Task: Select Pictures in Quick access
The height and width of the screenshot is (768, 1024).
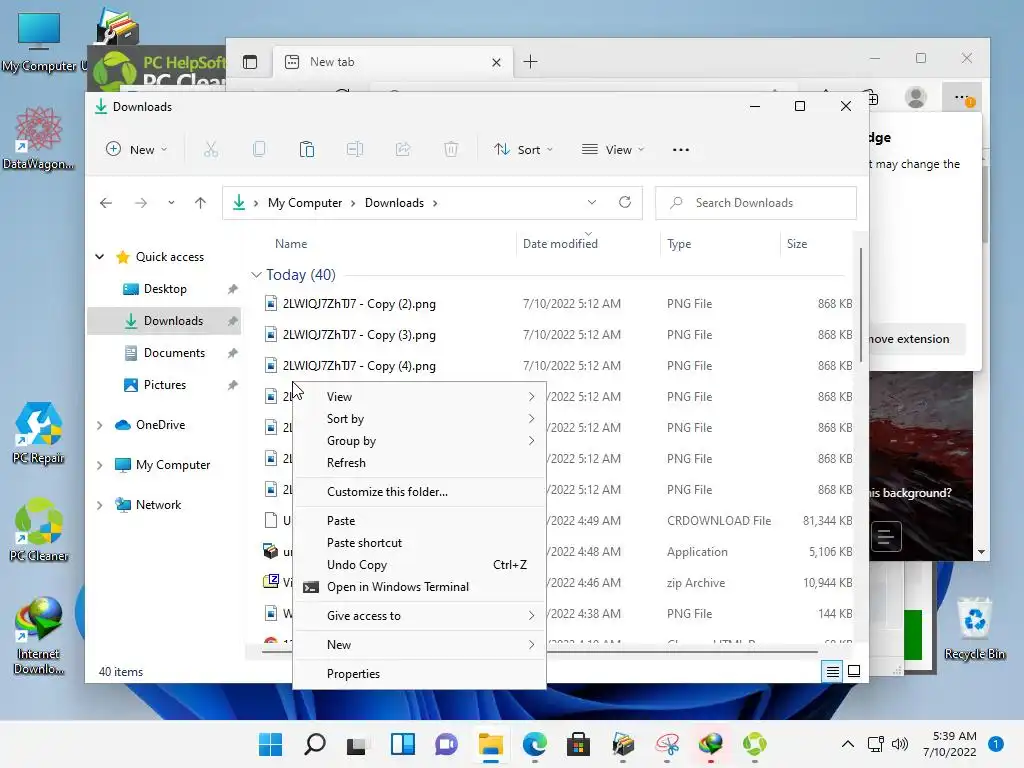Action: (164, 385)
